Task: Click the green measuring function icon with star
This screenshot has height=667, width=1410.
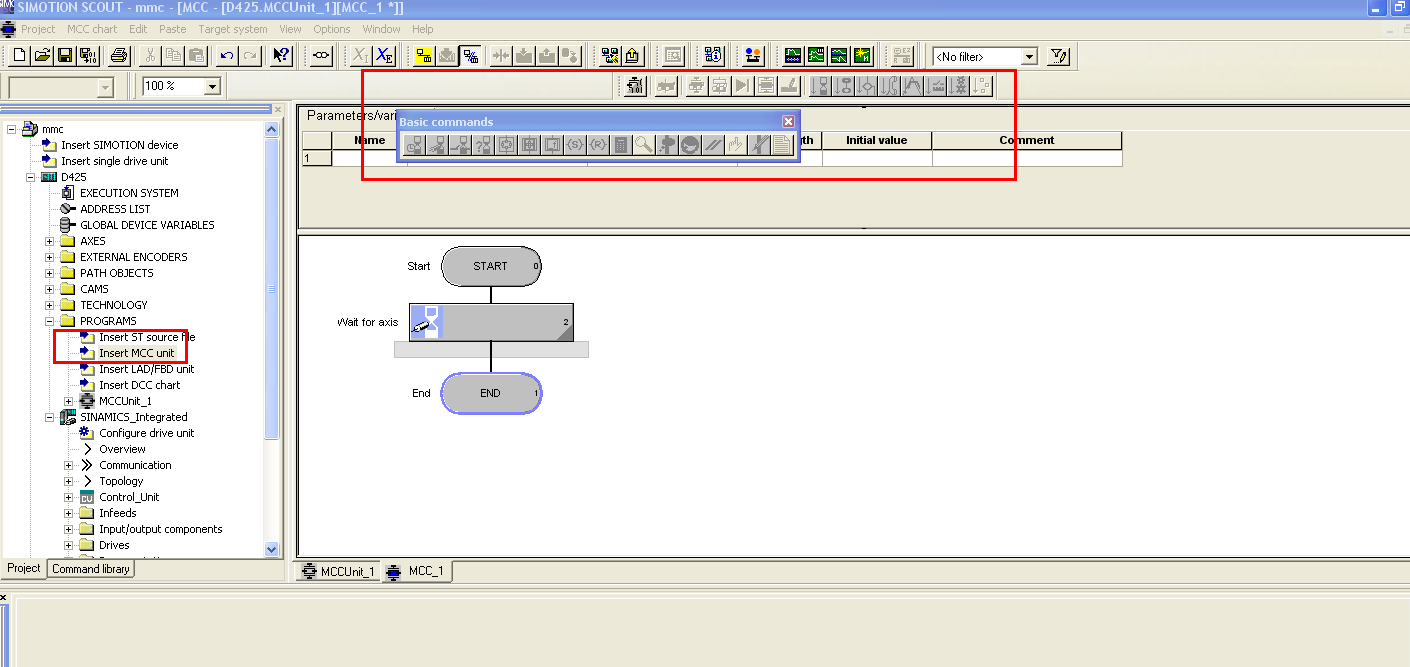Action: 862,56
